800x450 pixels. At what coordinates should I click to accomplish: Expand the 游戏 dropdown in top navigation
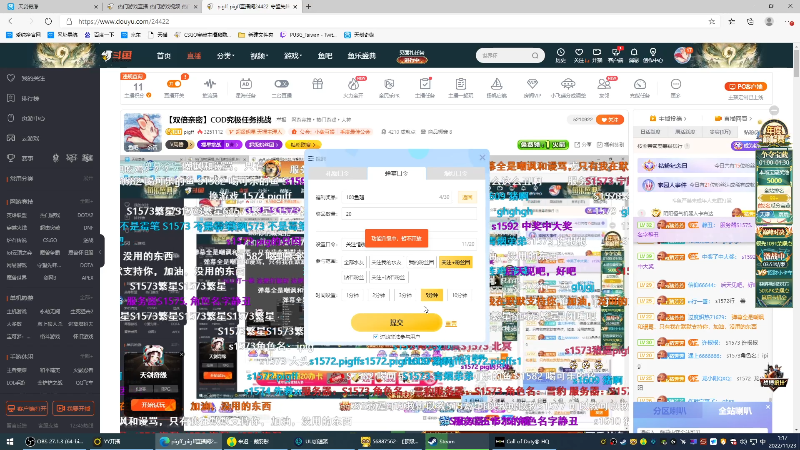pyautogui.click(x=293, y=56)
